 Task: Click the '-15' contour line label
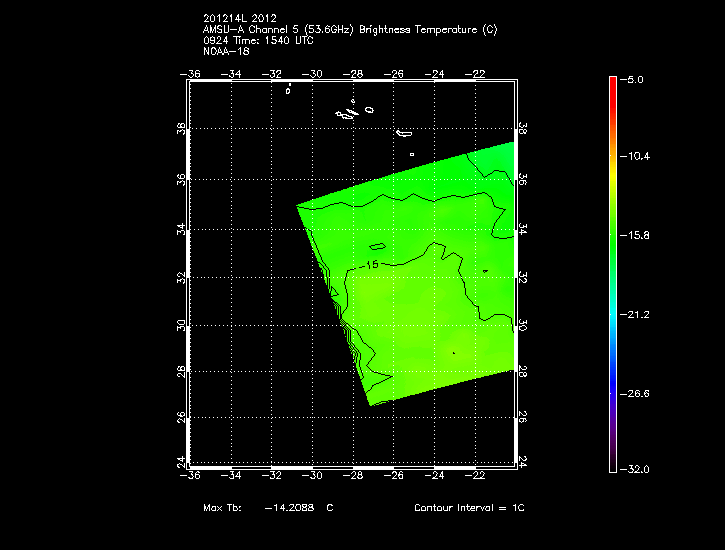[369, 264]
